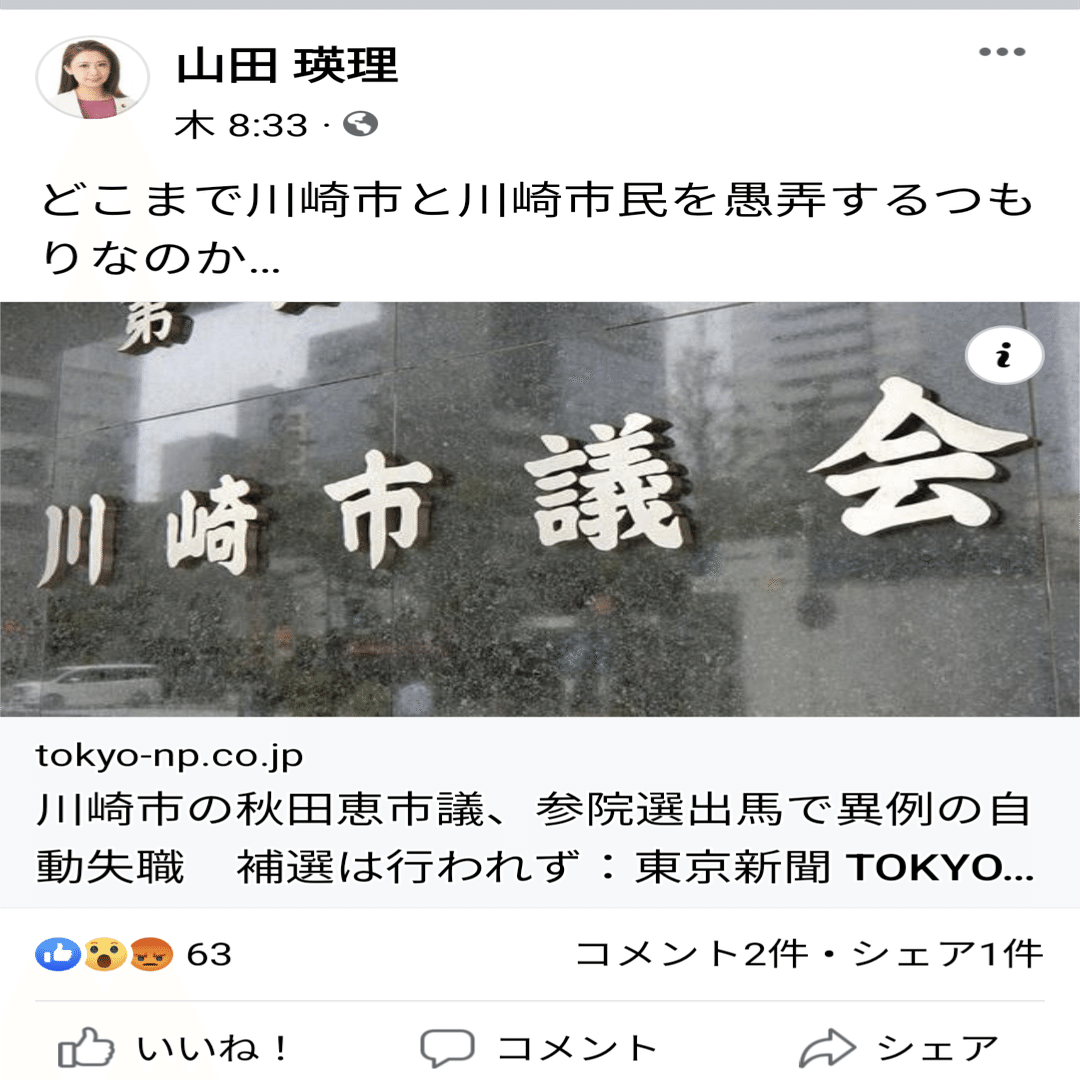Click the tokyo-np.co.jp source domain
The height and width of the screenshot is (1080, 1080).
[x=169, y=756]
